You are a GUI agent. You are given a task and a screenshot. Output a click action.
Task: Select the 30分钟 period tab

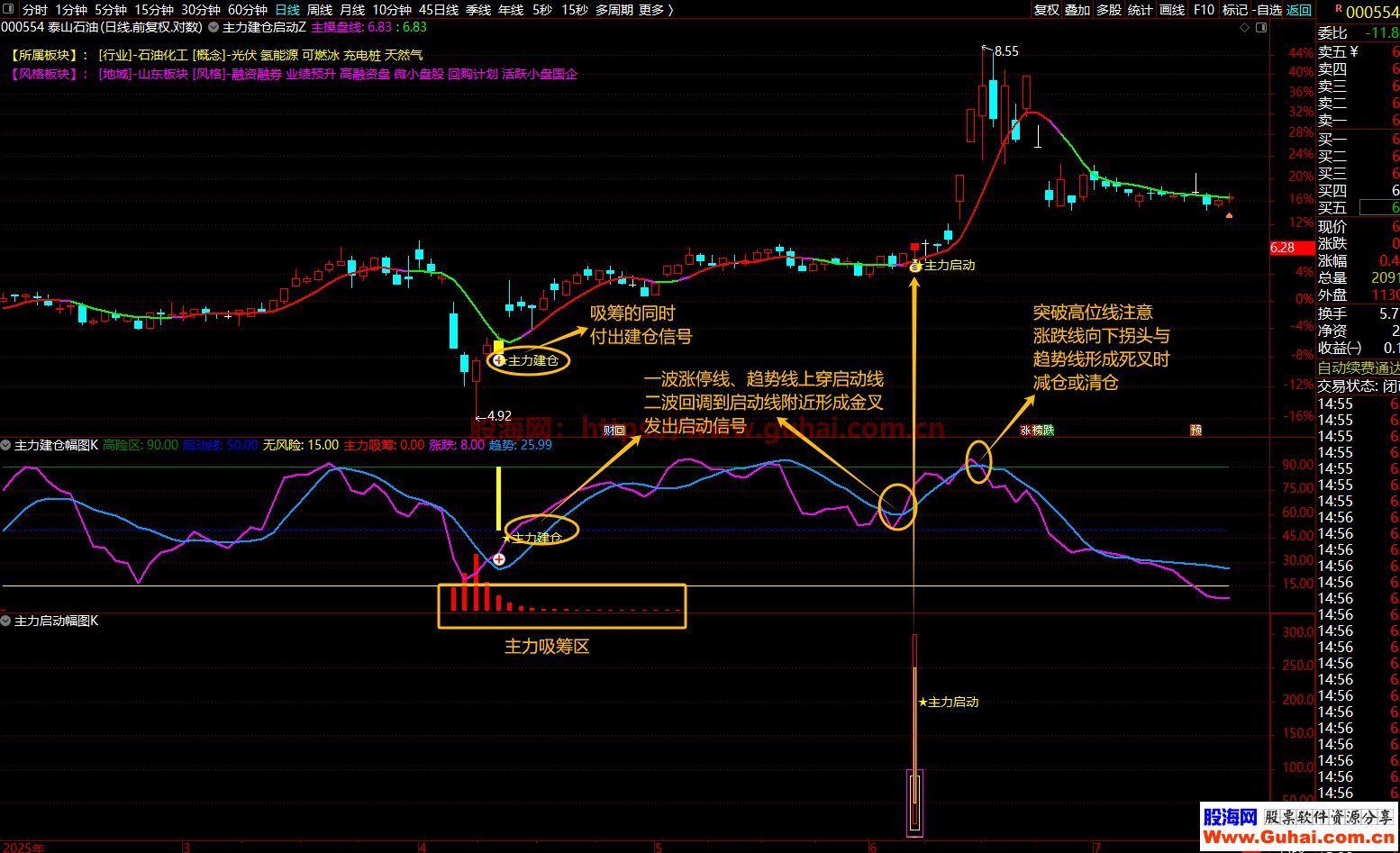tap(201, 10)
